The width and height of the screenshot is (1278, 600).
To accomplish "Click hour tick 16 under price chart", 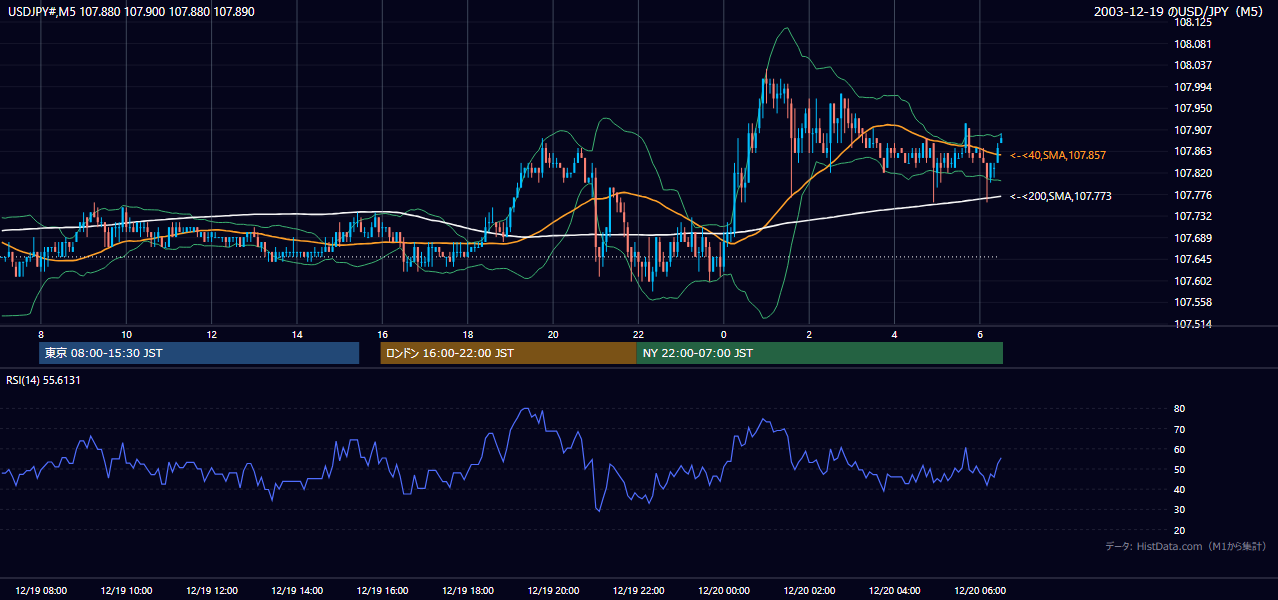I will pos(383,334).
